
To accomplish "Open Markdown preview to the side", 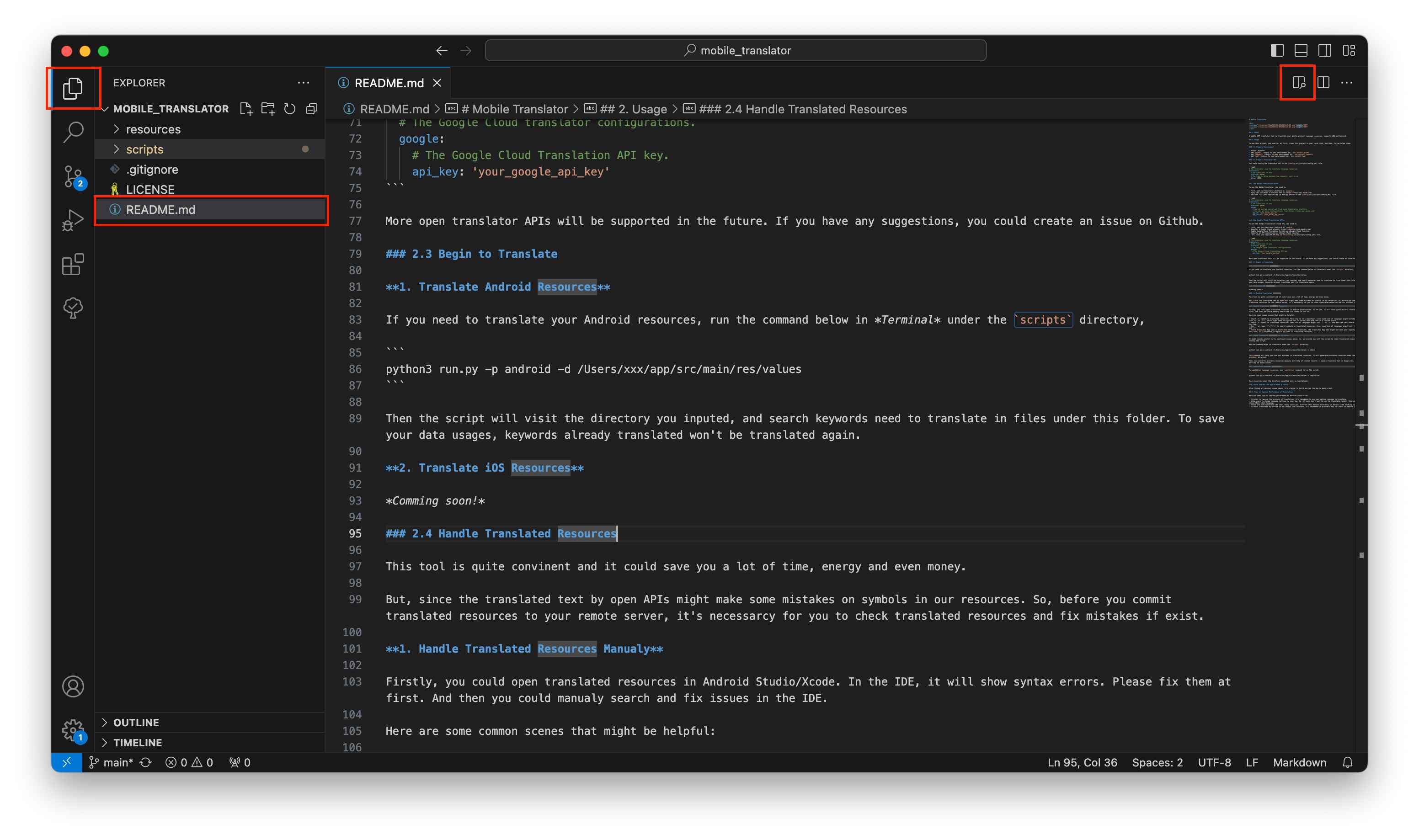I will click(x=1297, y=83).
